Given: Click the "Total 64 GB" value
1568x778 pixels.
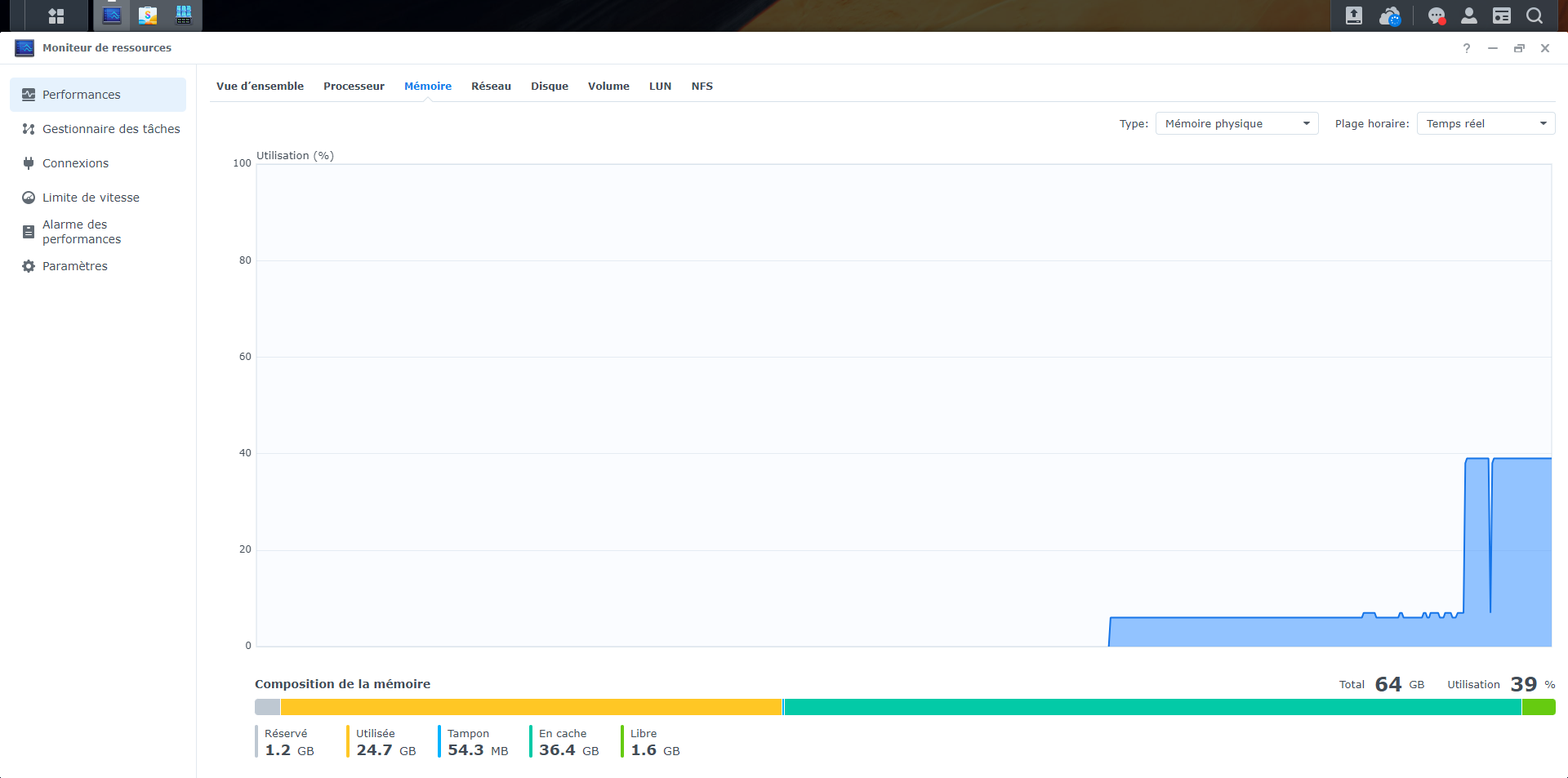Looking at the screenshot, I should (x=1382, y=684).
